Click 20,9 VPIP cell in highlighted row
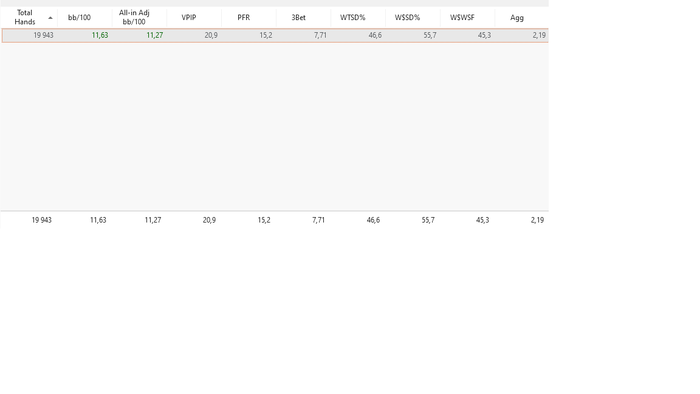This screenshot has height=394, width=700. point(211,35)
